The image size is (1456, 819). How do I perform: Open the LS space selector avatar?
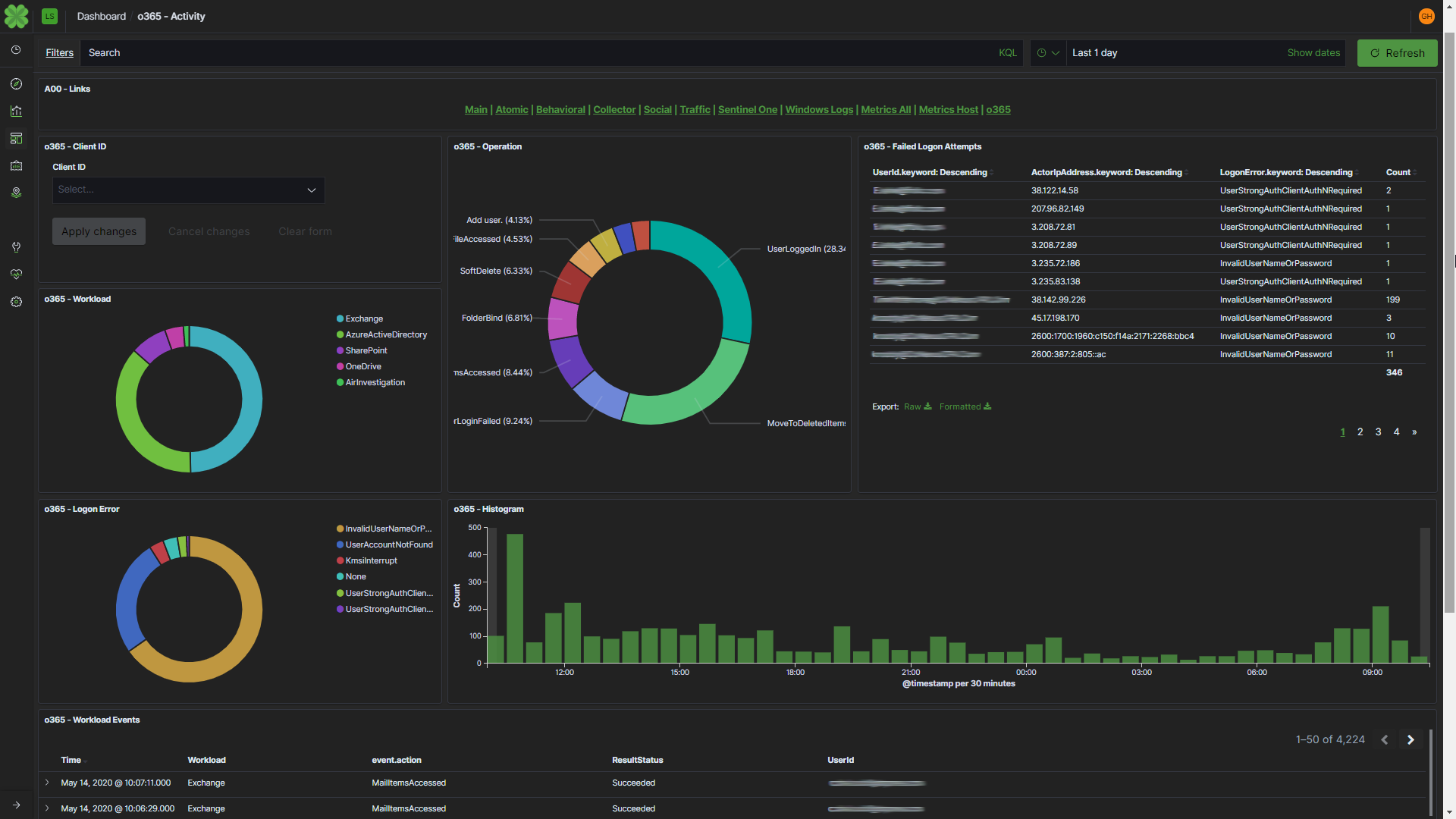49,16
